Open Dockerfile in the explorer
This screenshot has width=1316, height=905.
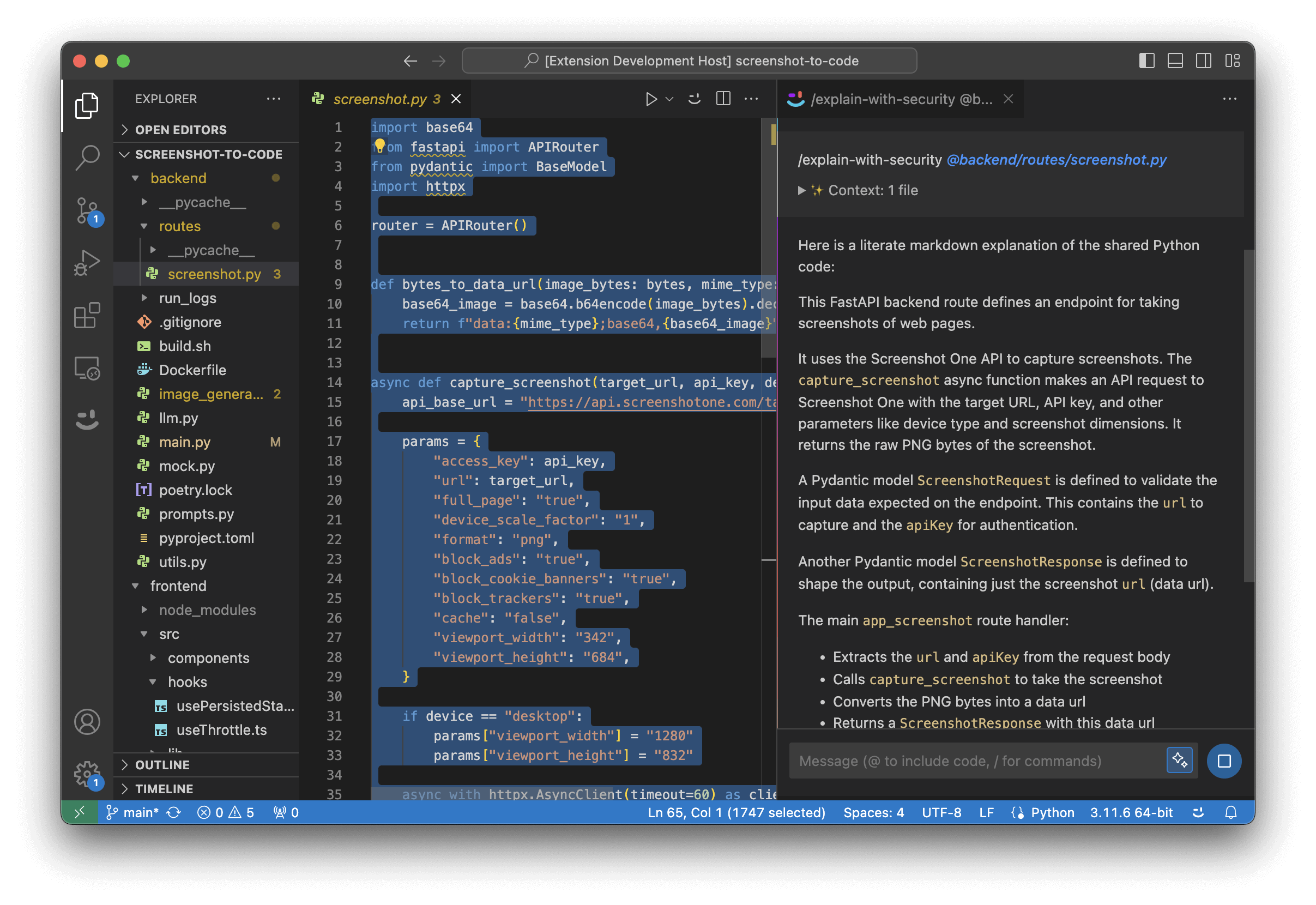[206, 370]
